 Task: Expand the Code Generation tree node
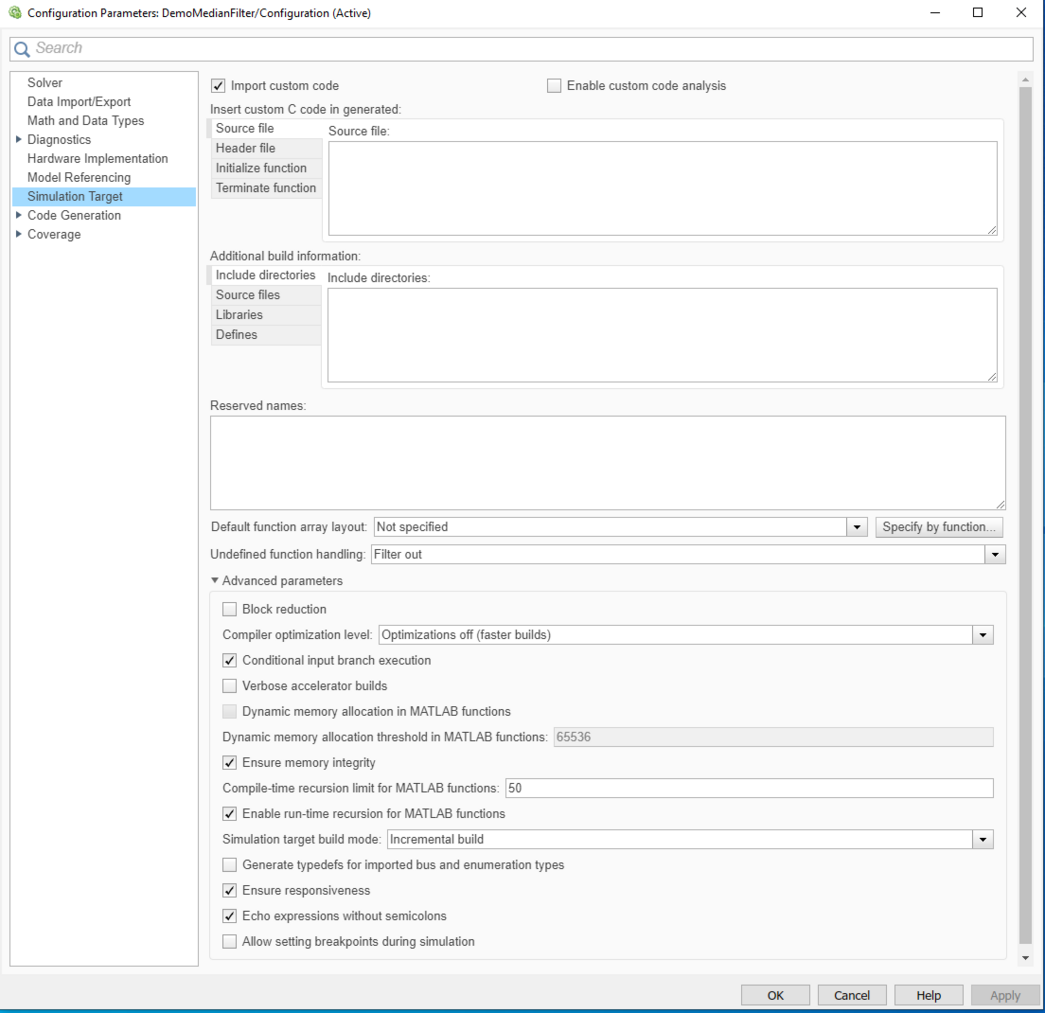[x=19, y=215]
